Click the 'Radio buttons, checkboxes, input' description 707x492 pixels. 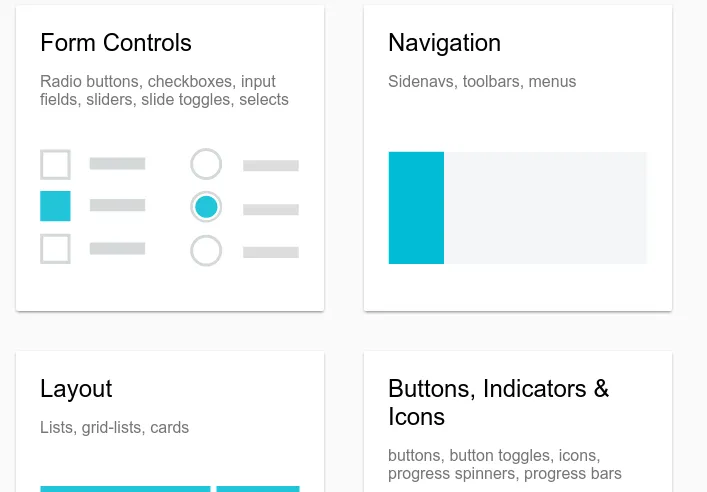pos(158,82)
